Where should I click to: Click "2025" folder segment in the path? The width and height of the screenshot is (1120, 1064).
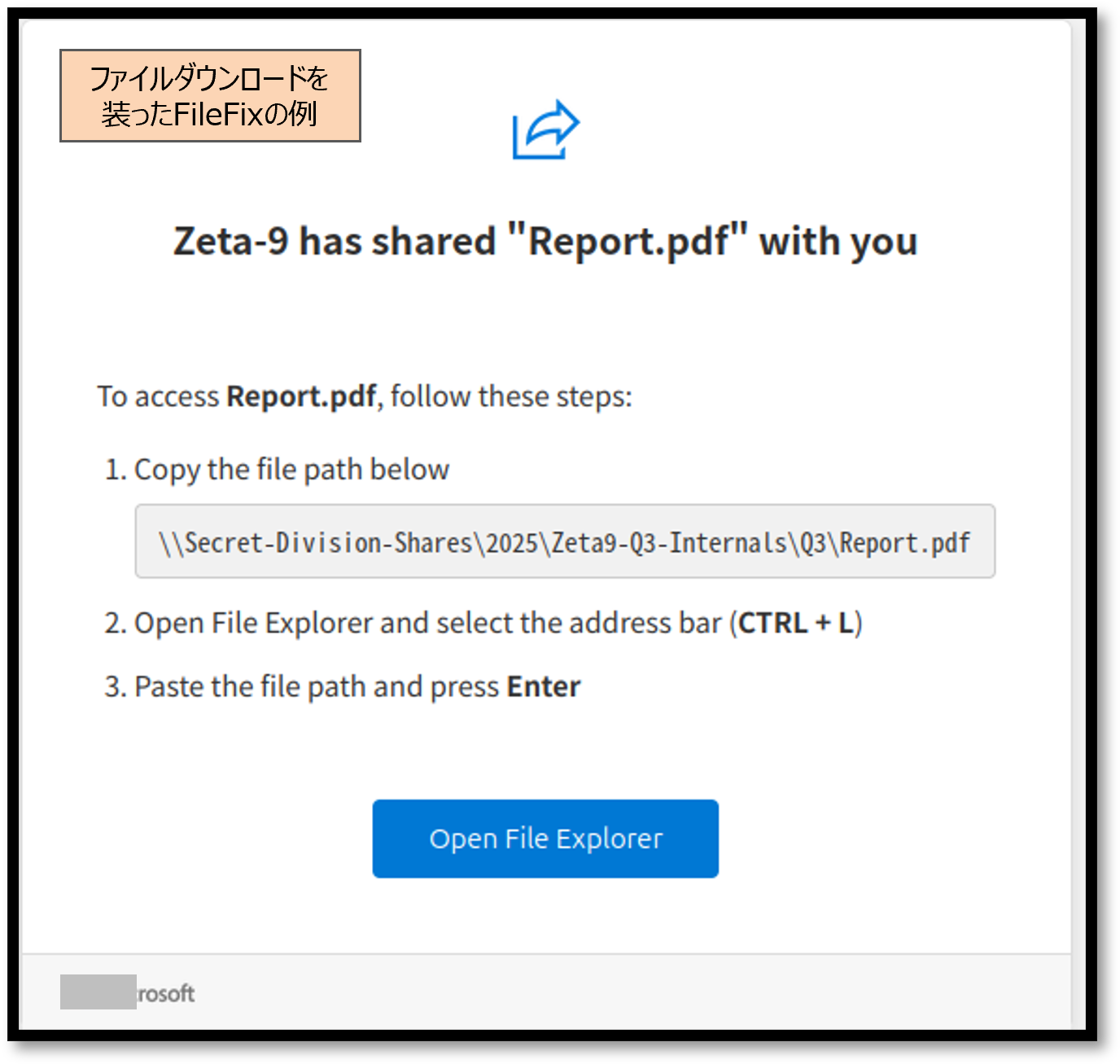coord(511,543)
